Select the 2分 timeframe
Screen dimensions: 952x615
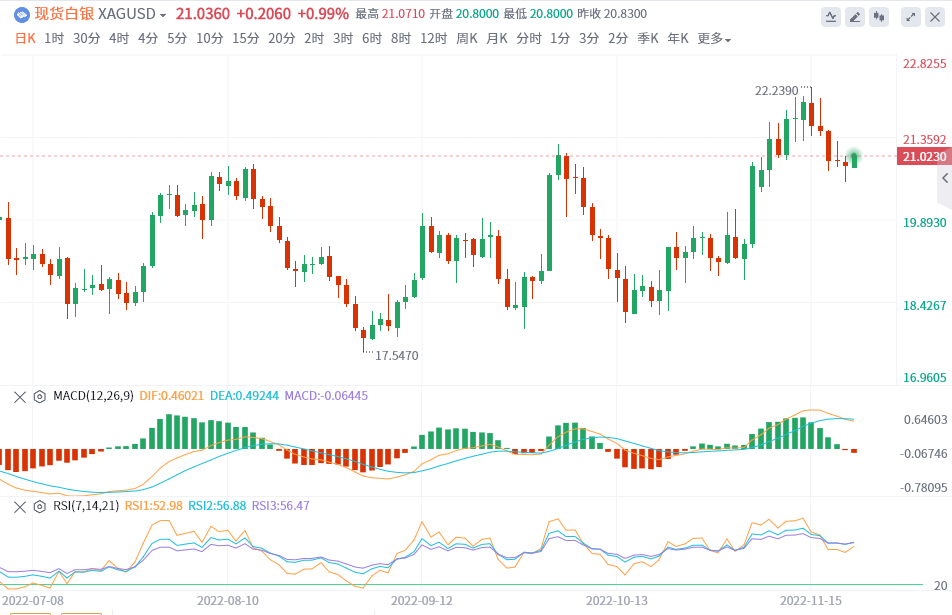618,39
